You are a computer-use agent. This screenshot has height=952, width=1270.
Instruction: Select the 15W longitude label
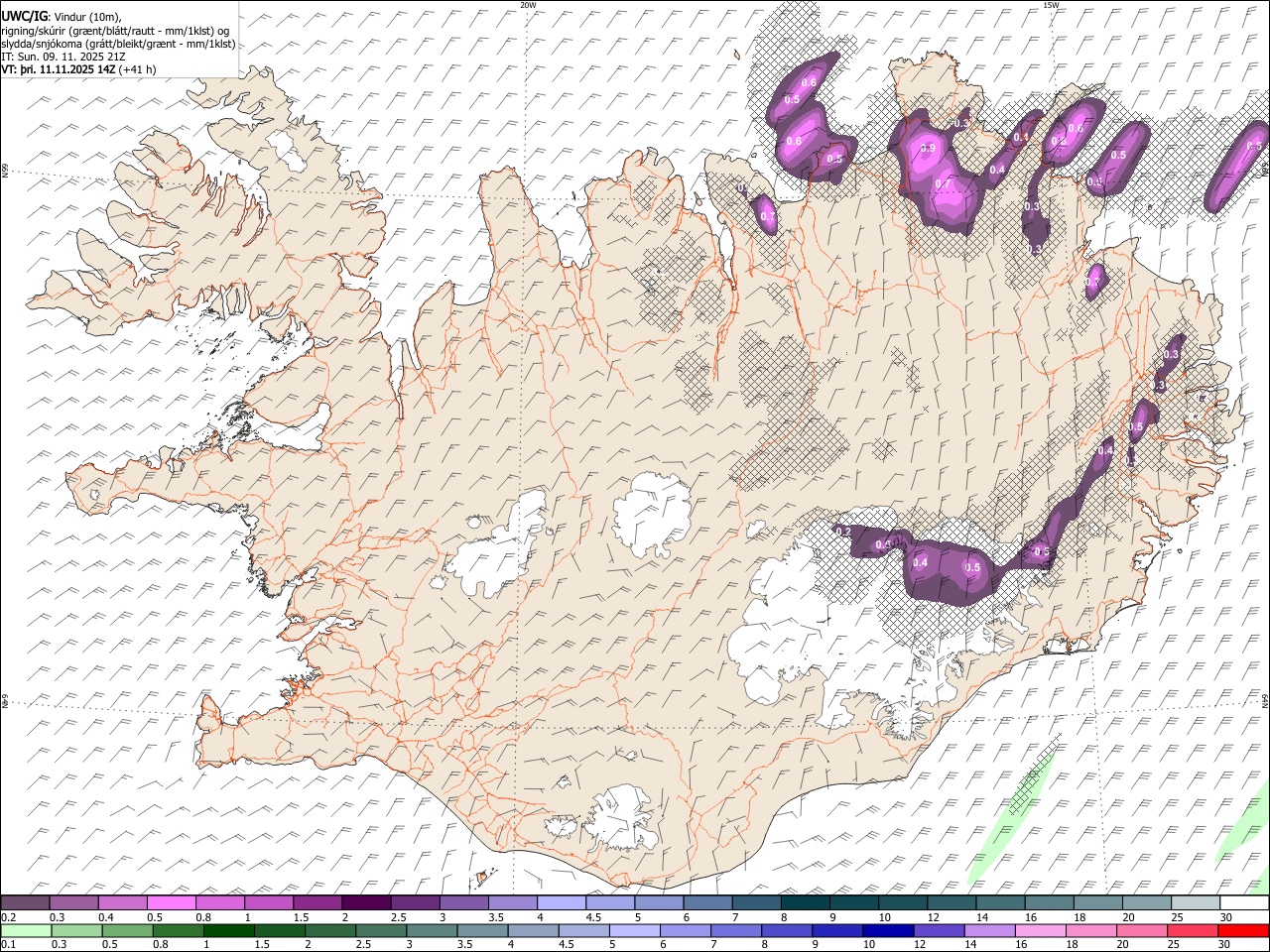[1051, 5]
